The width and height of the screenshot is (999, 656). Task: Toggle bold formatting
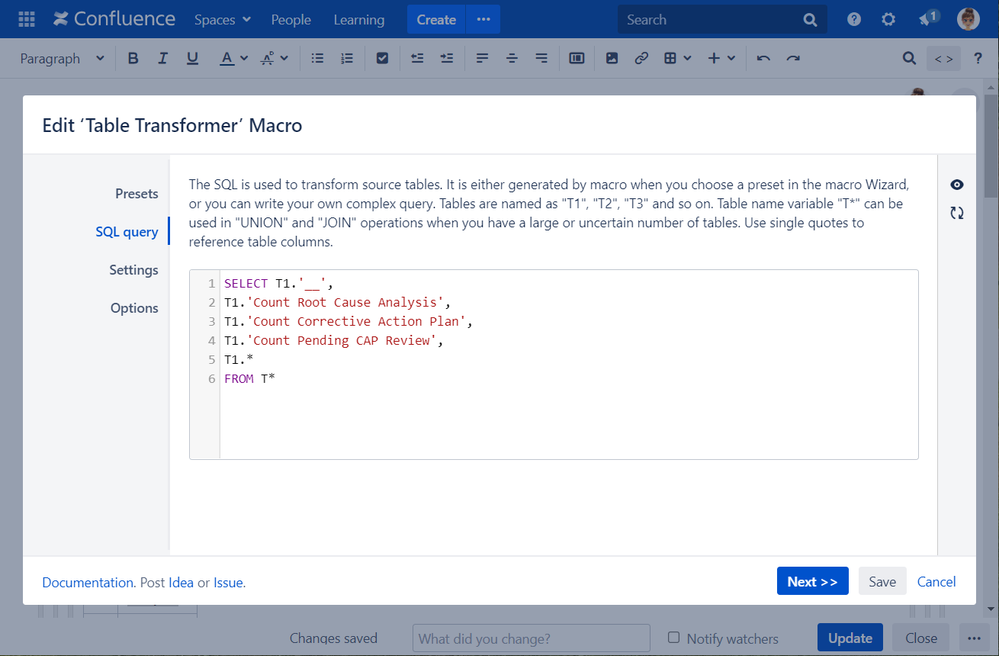tap(133, 59)
